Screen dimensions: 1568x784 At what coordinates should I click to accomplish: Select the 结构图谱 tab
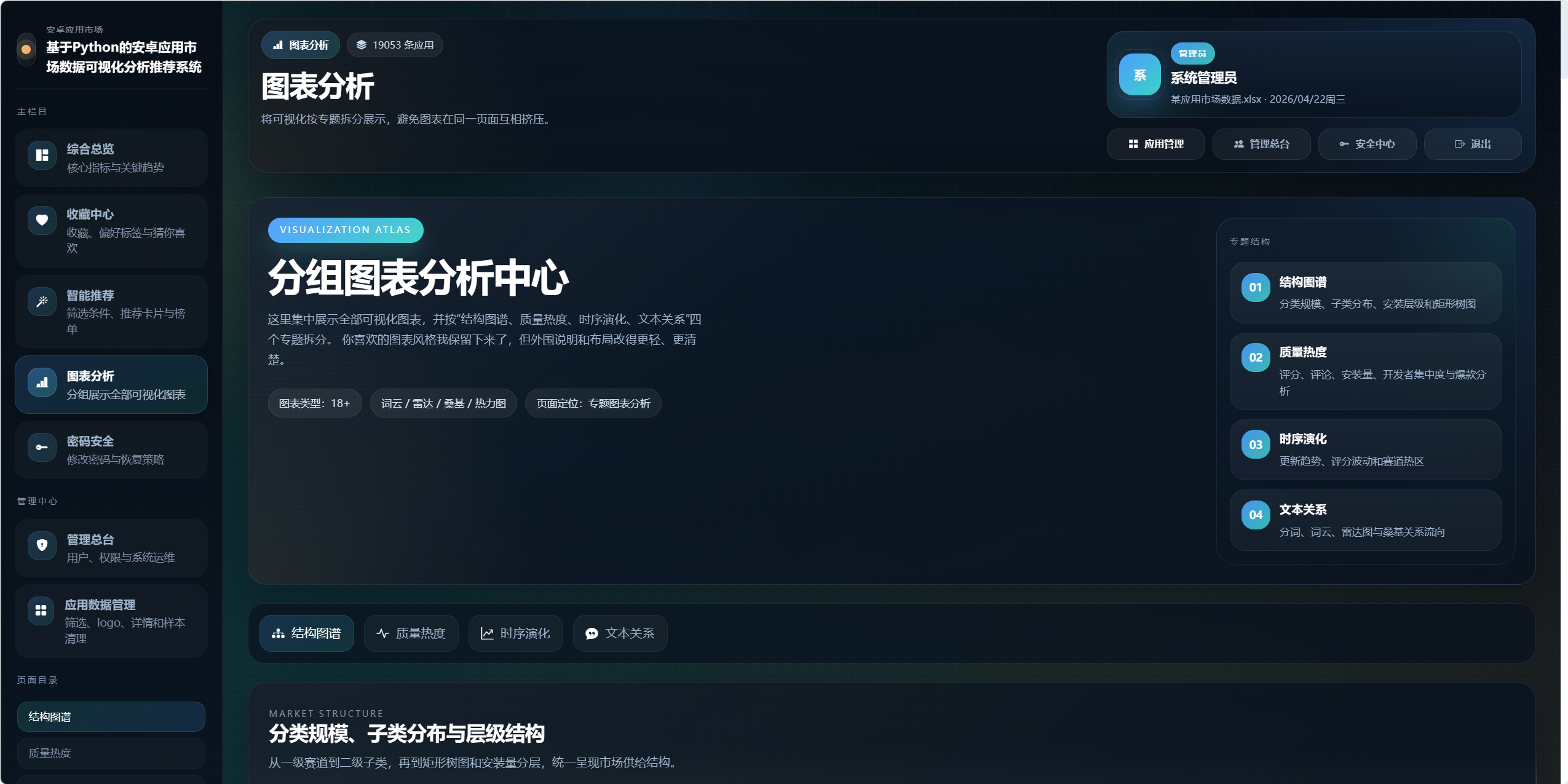tap(306, 633)
